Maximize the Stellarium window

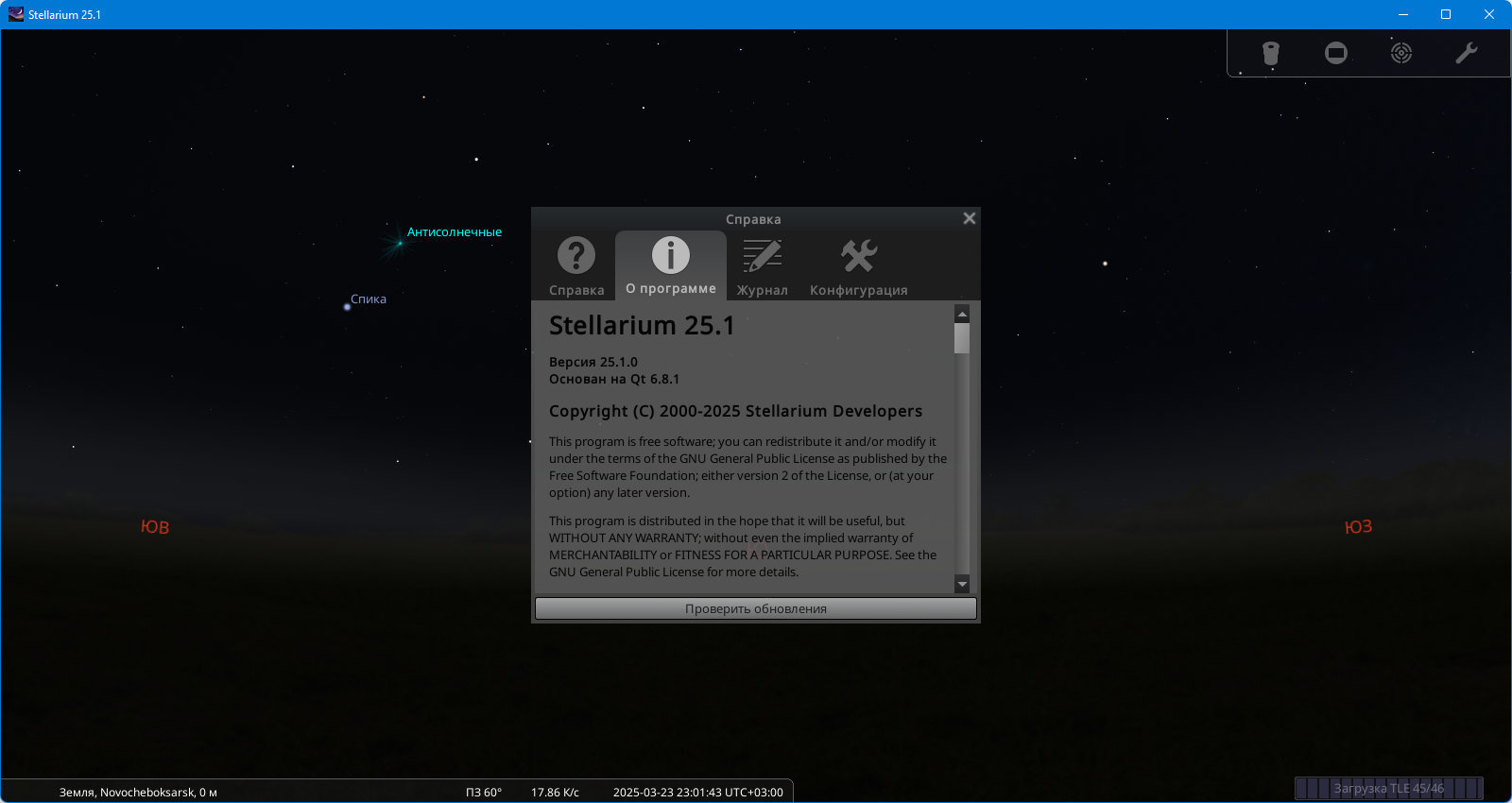pos(1446,14)
